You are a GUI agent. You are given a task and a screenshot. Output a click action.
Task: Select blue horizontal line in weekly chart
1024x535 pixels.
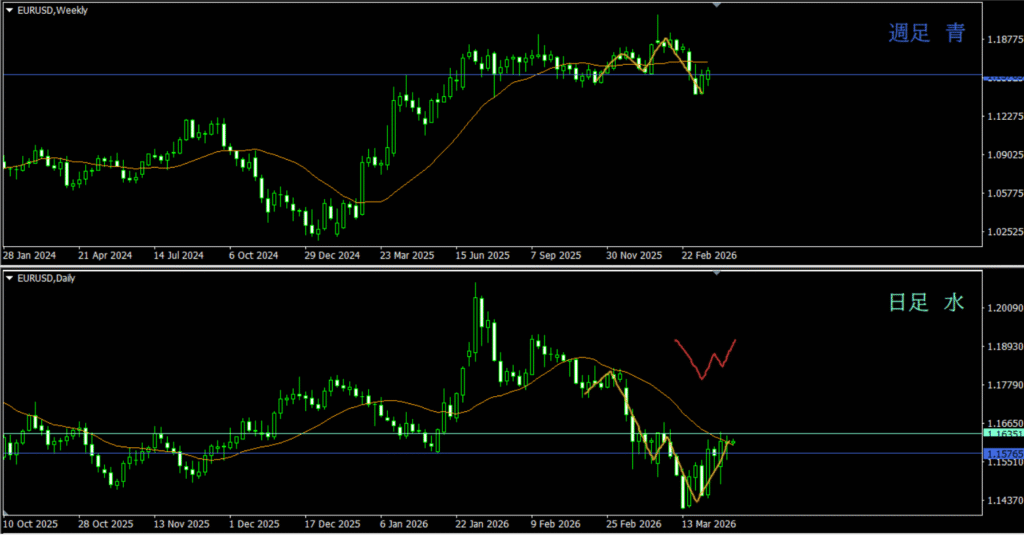click(x=300, y=75)
